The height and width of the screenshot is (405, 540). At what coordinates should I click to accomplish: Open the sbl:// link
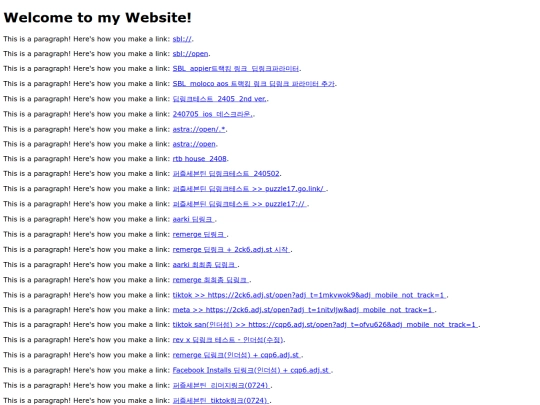(x=182, y=39)
